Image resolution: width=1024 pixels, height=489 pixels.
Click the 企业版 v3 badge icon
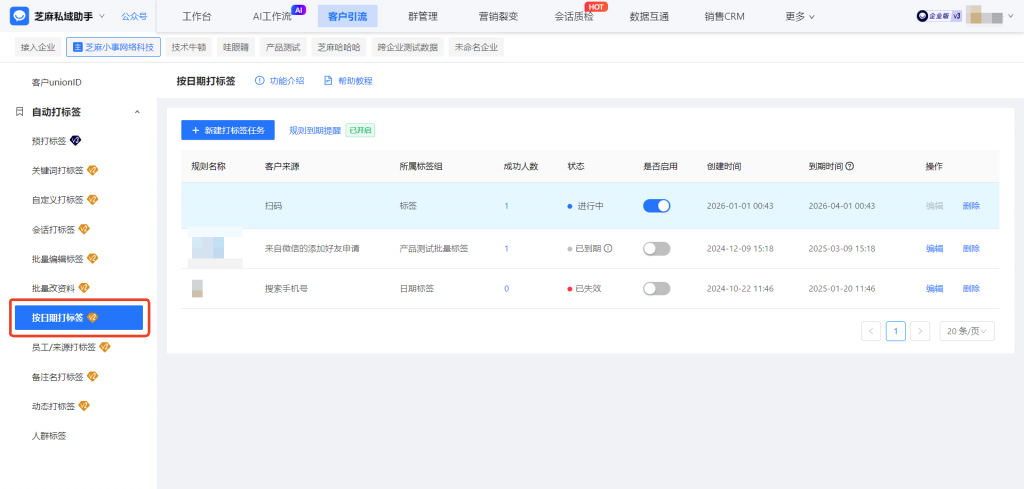[939, 16]
